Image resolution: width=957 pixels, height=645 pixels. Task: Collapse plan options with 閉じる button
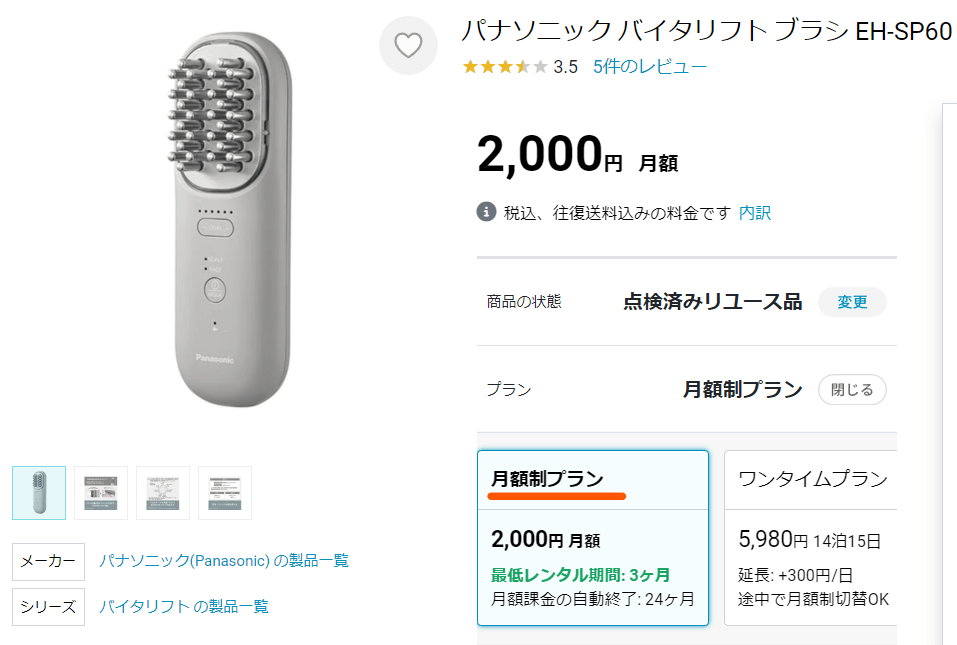click(852, 389)
